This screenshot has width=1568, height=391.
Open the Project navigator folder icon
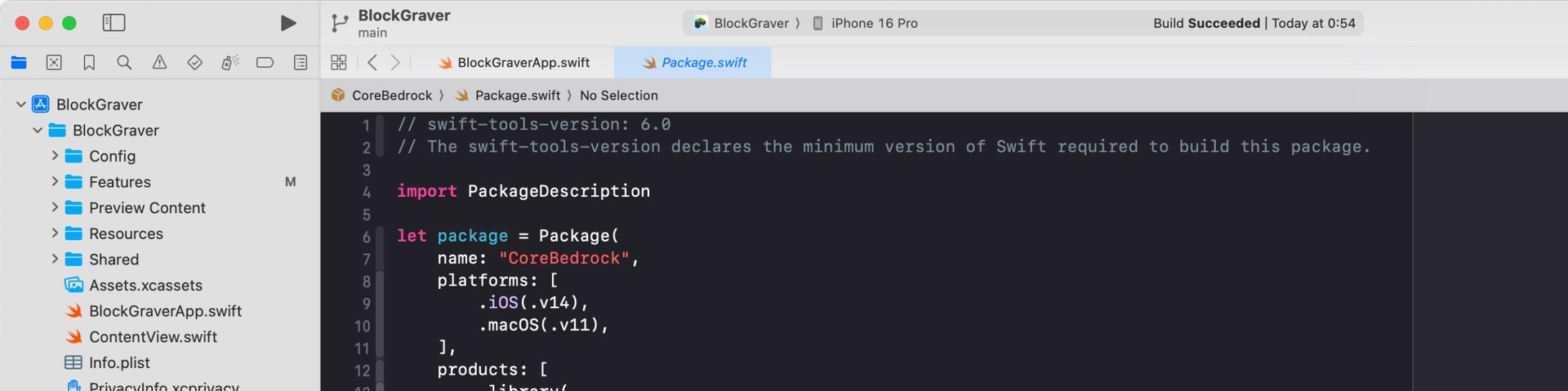coord(19,62)
